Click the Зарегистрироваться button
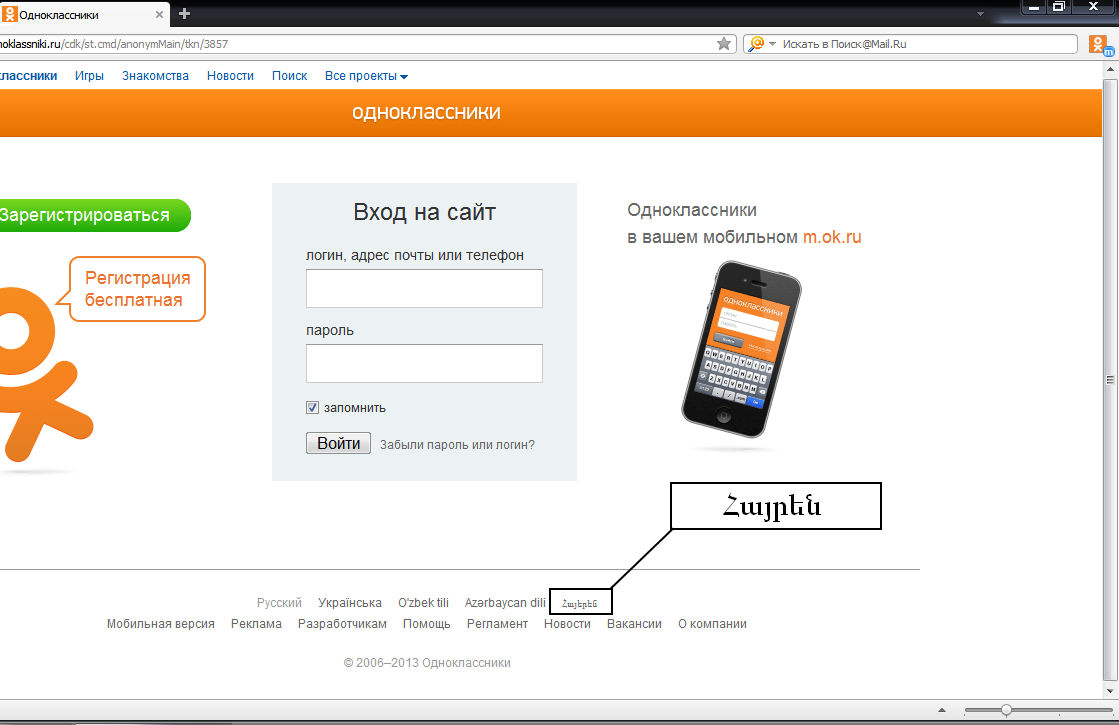Image resolution: width=1119 pixels, height=725 pixels. [x=95, y=215]
